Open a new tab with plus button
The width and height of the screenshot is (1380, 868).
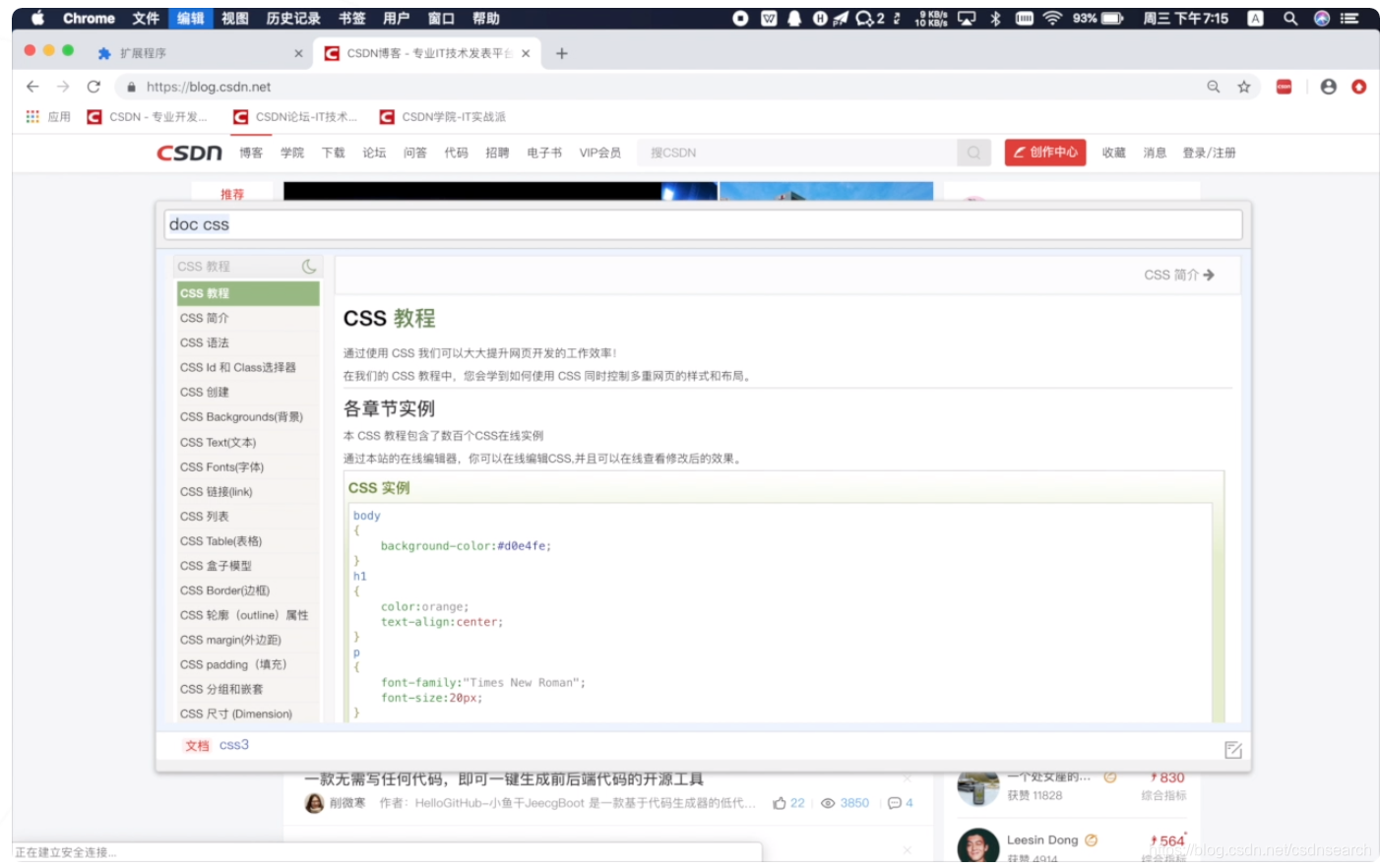562,53
